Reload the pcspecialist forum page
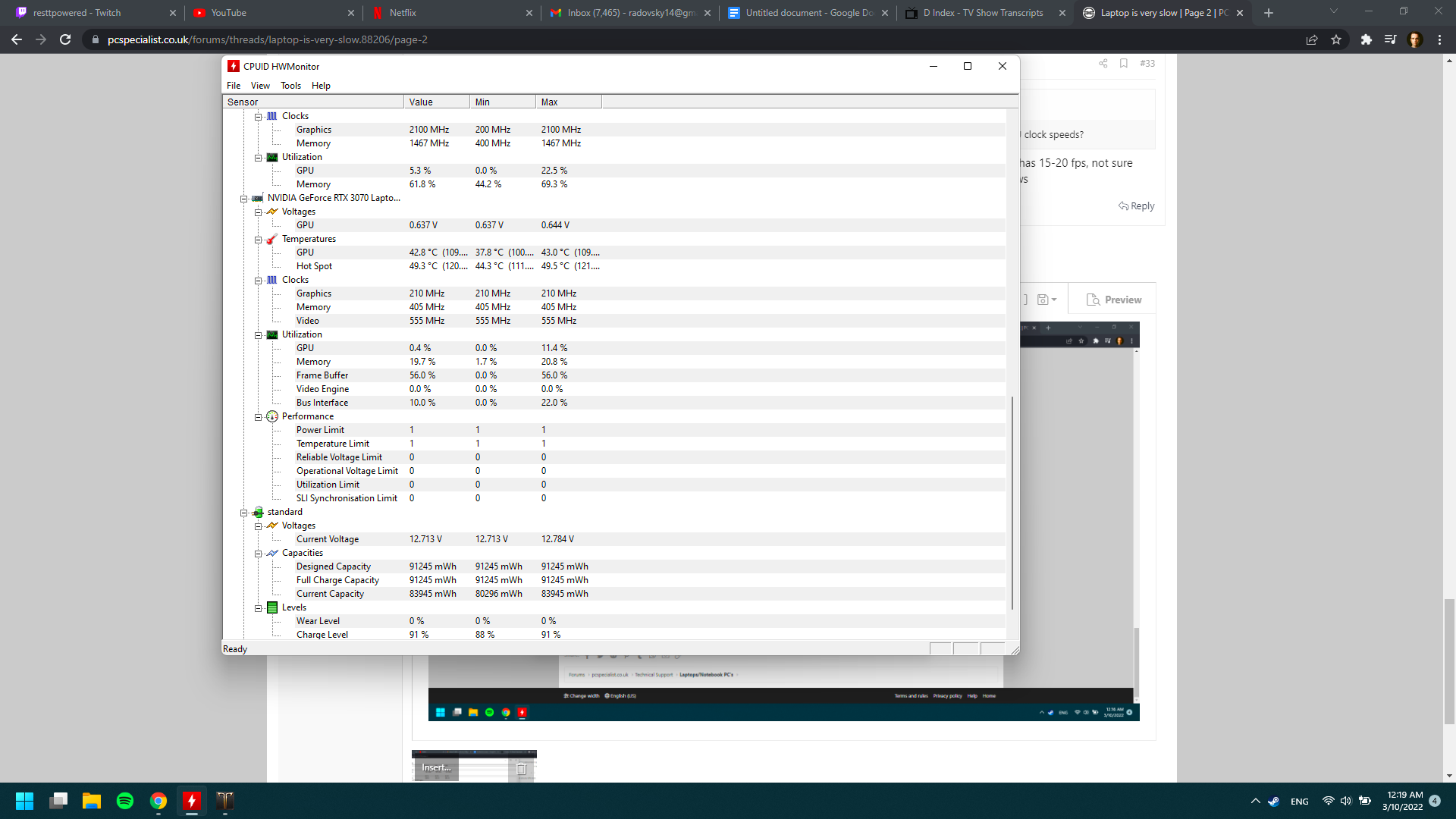Viewport: 1456px width, 819px height. point(65,39)
